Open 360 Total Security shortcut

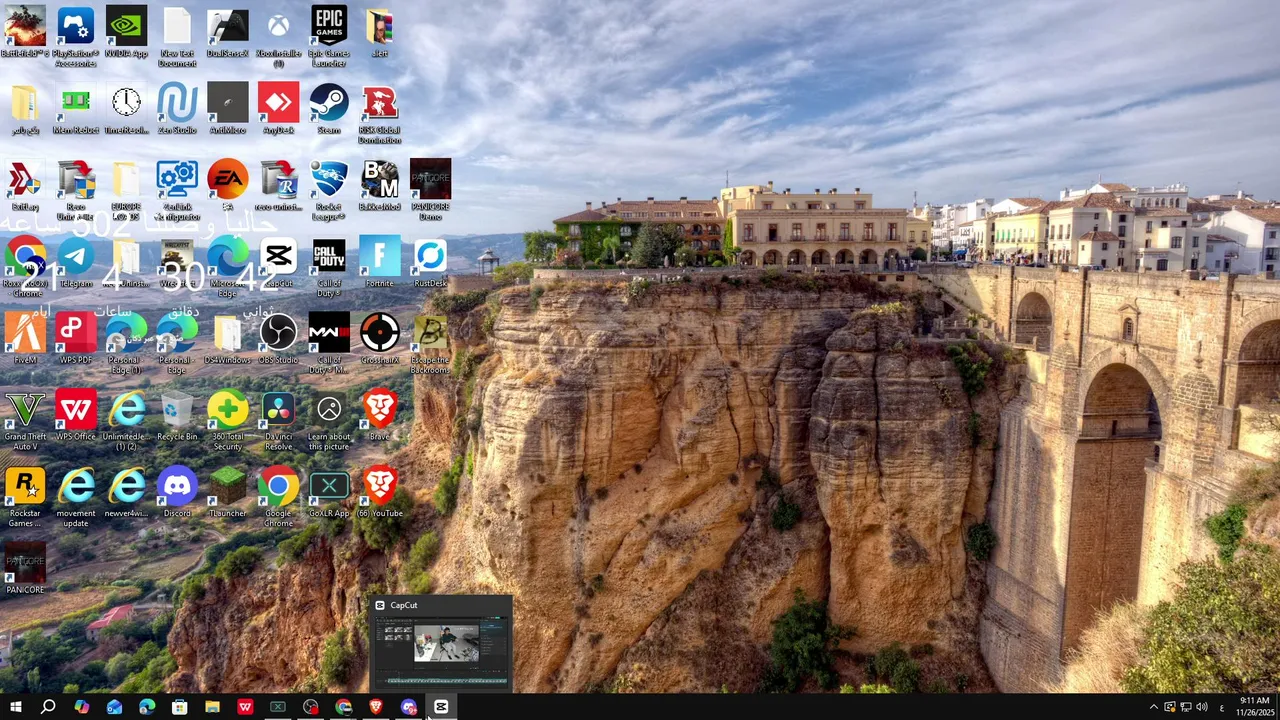pos(228,420)
